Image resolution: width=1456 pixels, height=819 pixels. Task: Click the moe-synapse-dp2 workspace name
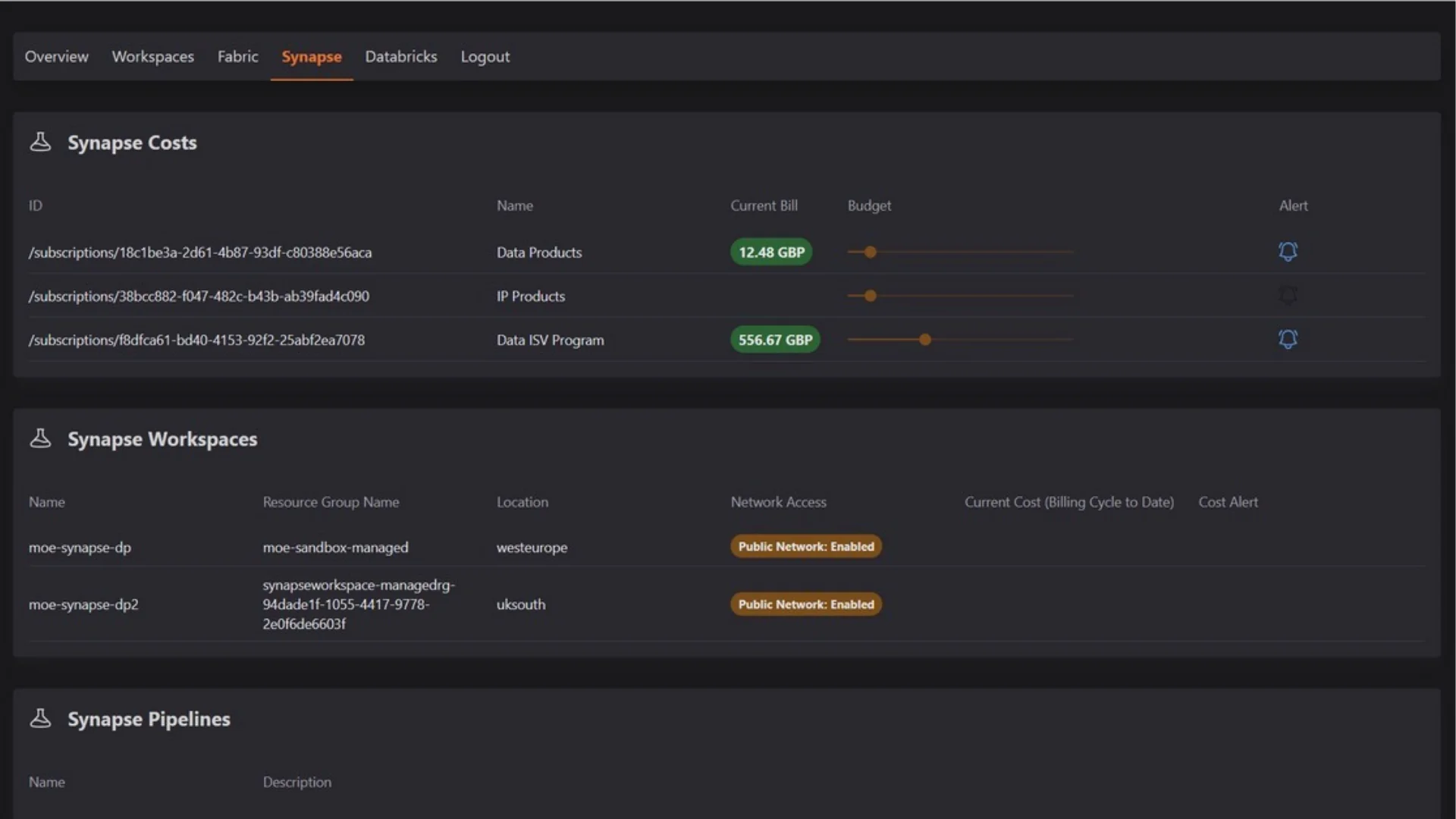(83, 604)
